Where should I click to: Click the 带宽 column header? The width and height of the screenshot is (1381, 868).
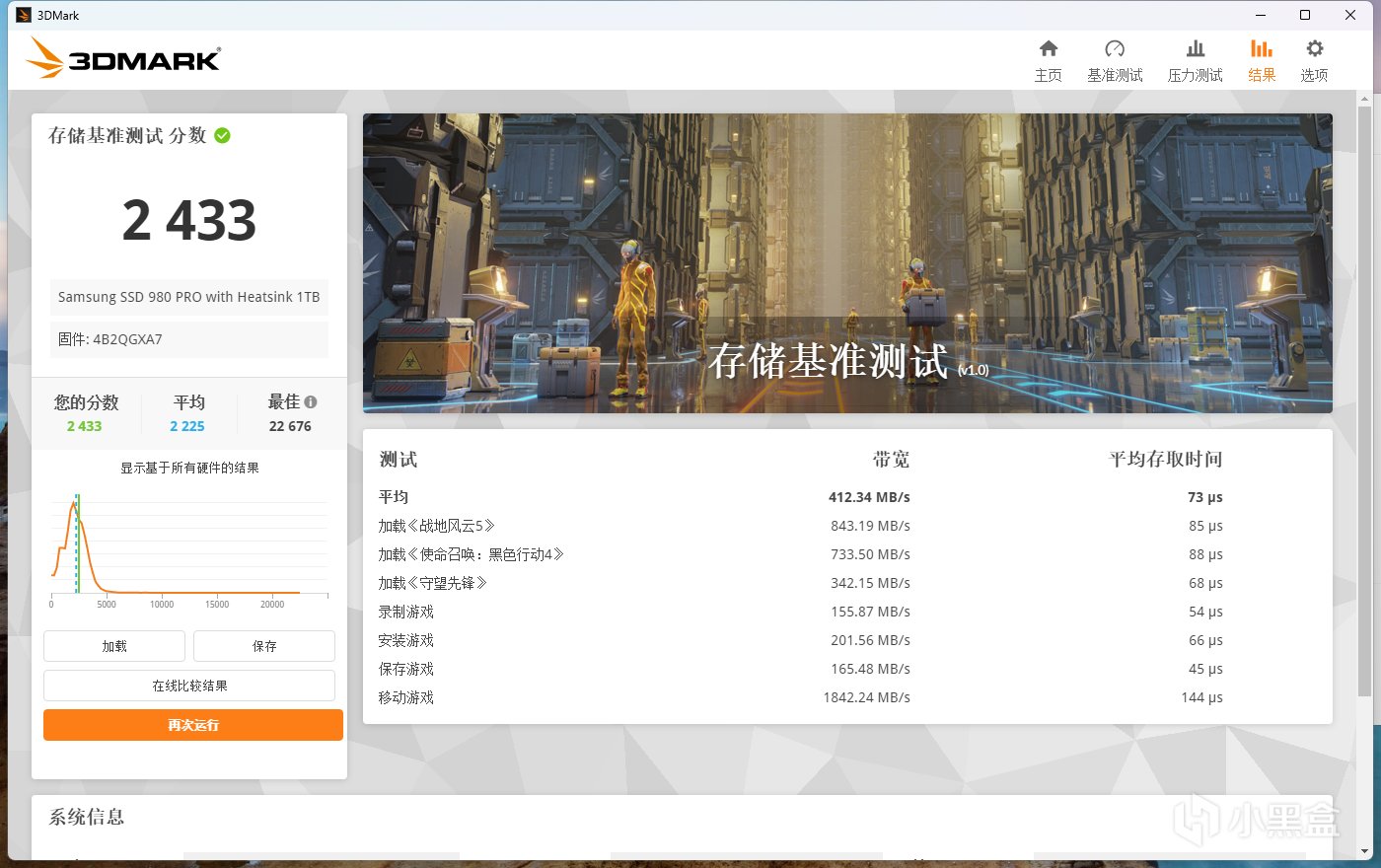point(891,460)
